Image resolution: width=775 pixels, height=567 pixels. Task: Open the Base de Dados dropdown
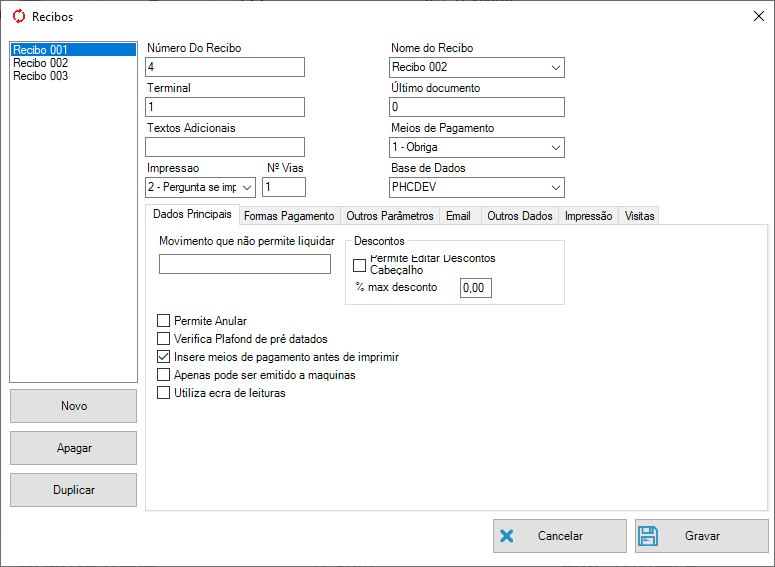[x=555, y=188]
